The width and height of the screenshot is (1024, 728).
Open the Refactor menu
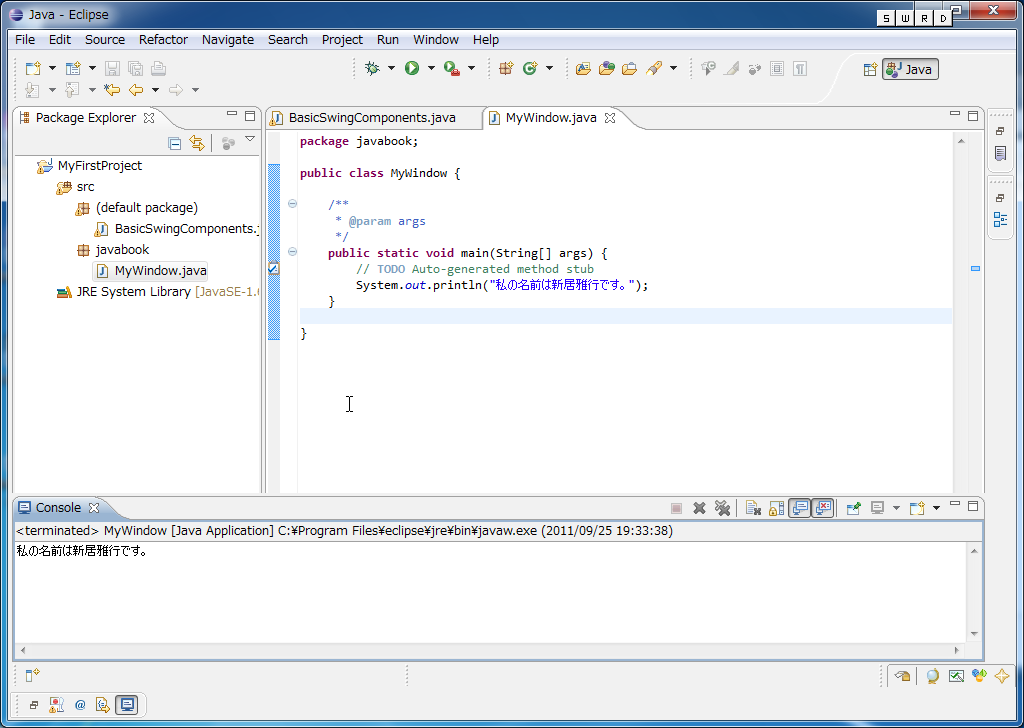tap(163, 39)
